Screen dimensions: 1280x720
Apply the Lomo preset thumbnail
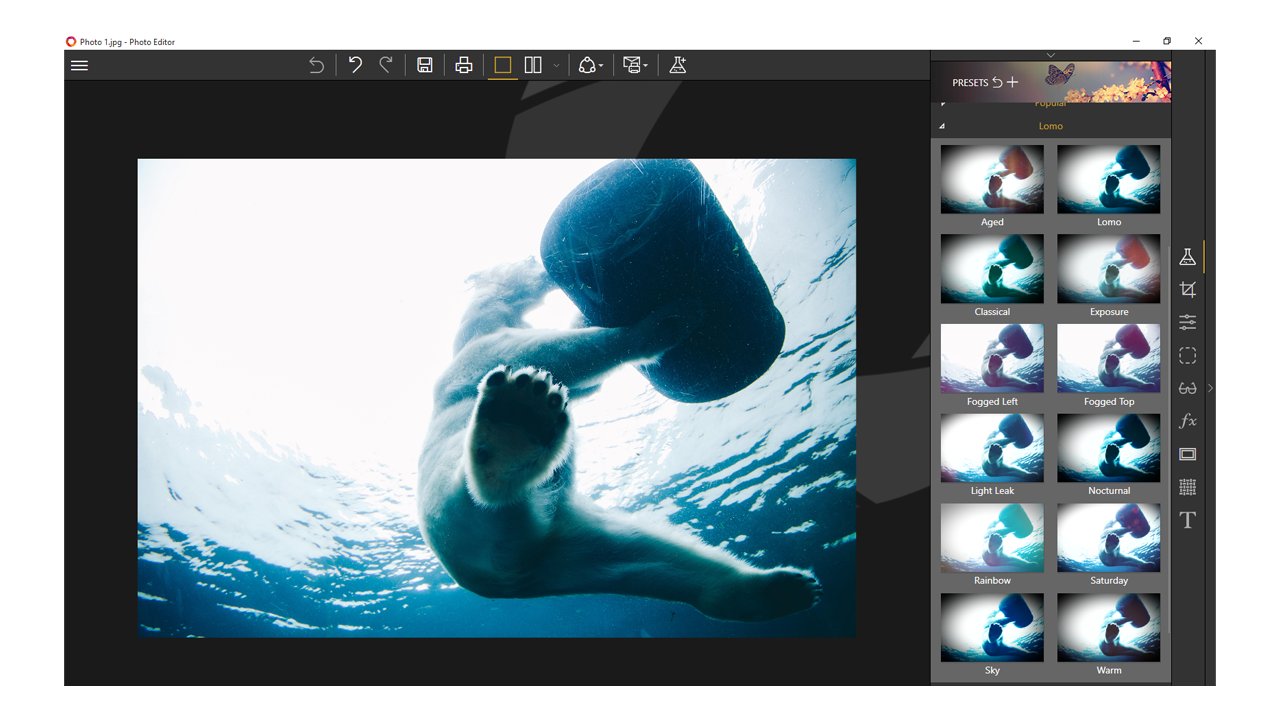coord(1109,180)
